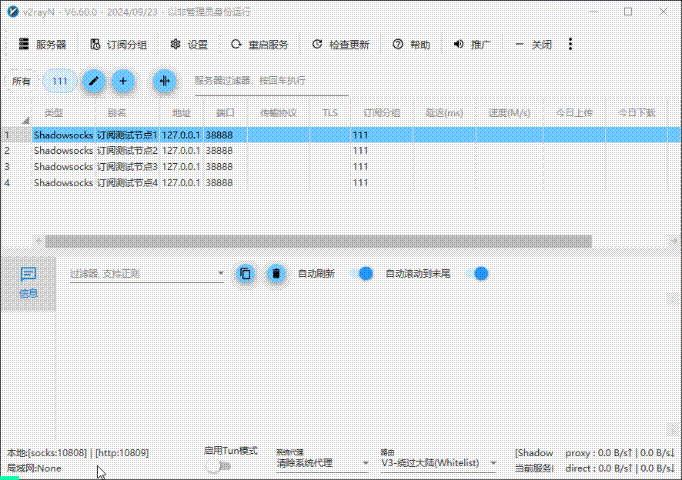Click the pencil edit subscription icon
The width and height of the screenshot is (682, 480).
(x=94, y=81)
